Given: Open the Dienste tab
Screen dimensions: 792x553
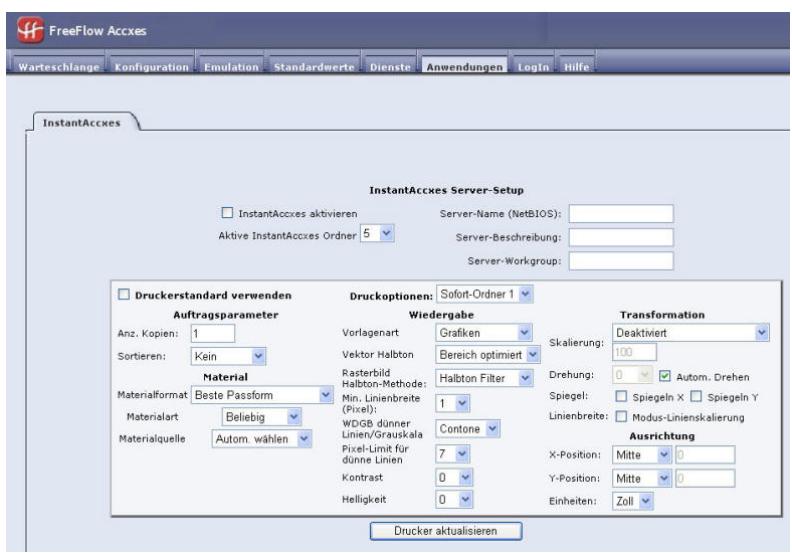Looking at the screenshot, I should 390,67.
